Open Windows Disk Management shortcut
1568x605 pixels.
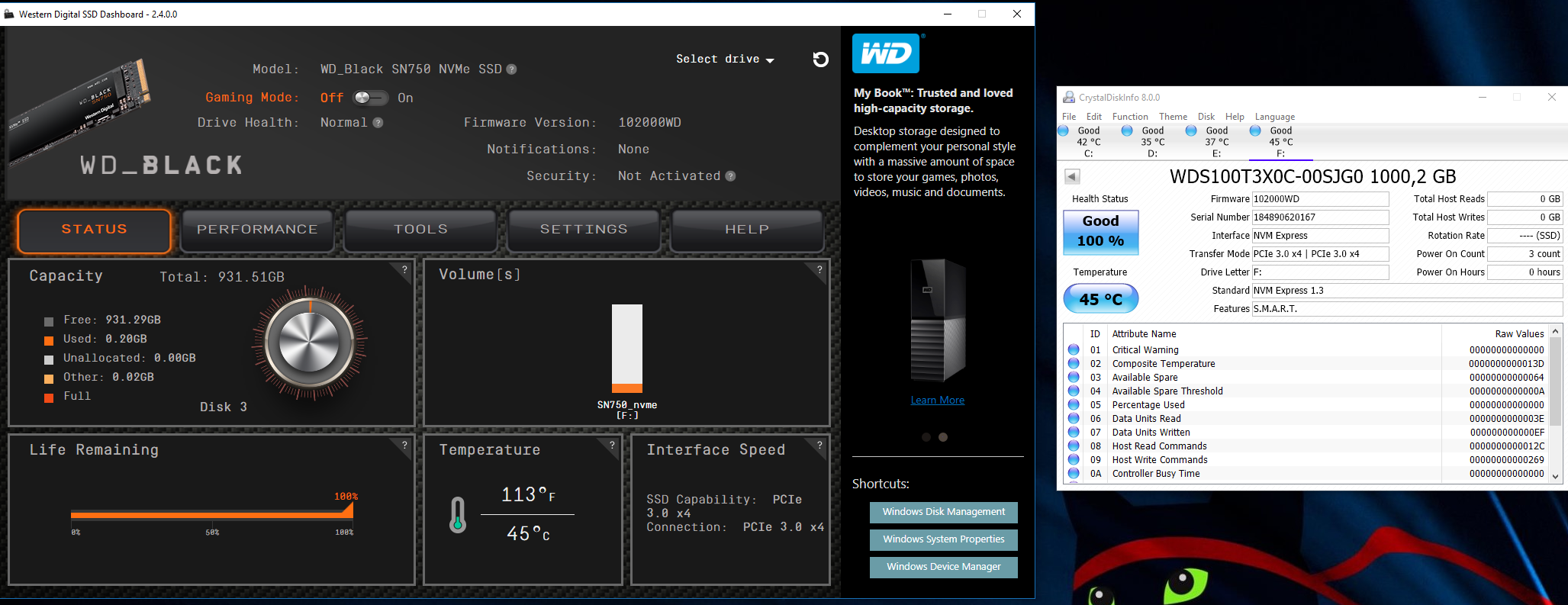click(944, 513)
